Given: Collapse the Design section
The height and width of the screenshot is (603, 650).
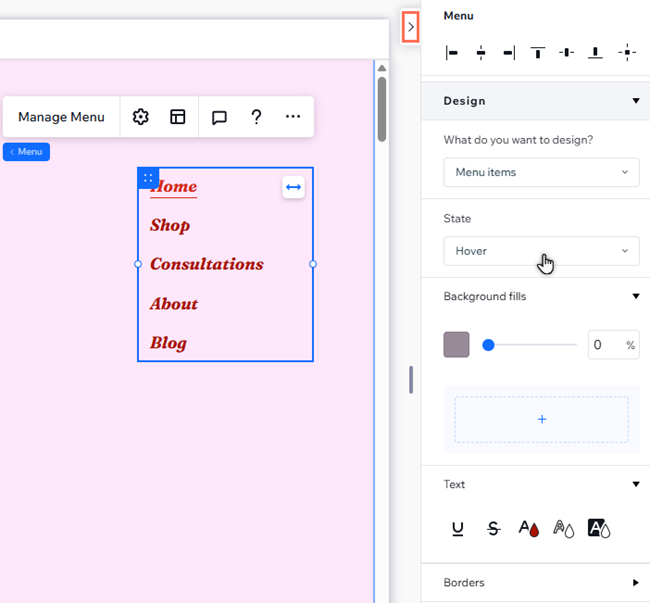Looking at the screenshot, I should (636, 101).
